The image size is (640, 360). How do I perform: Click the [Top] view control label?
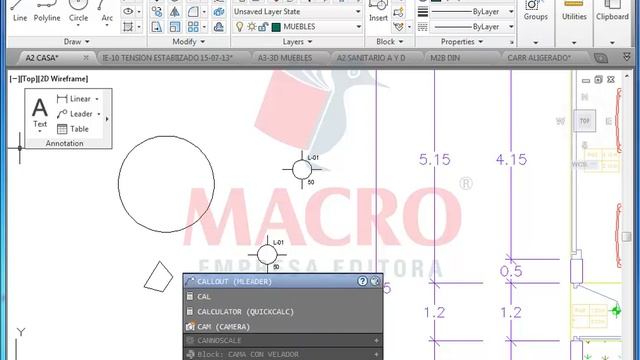(28, 79)
